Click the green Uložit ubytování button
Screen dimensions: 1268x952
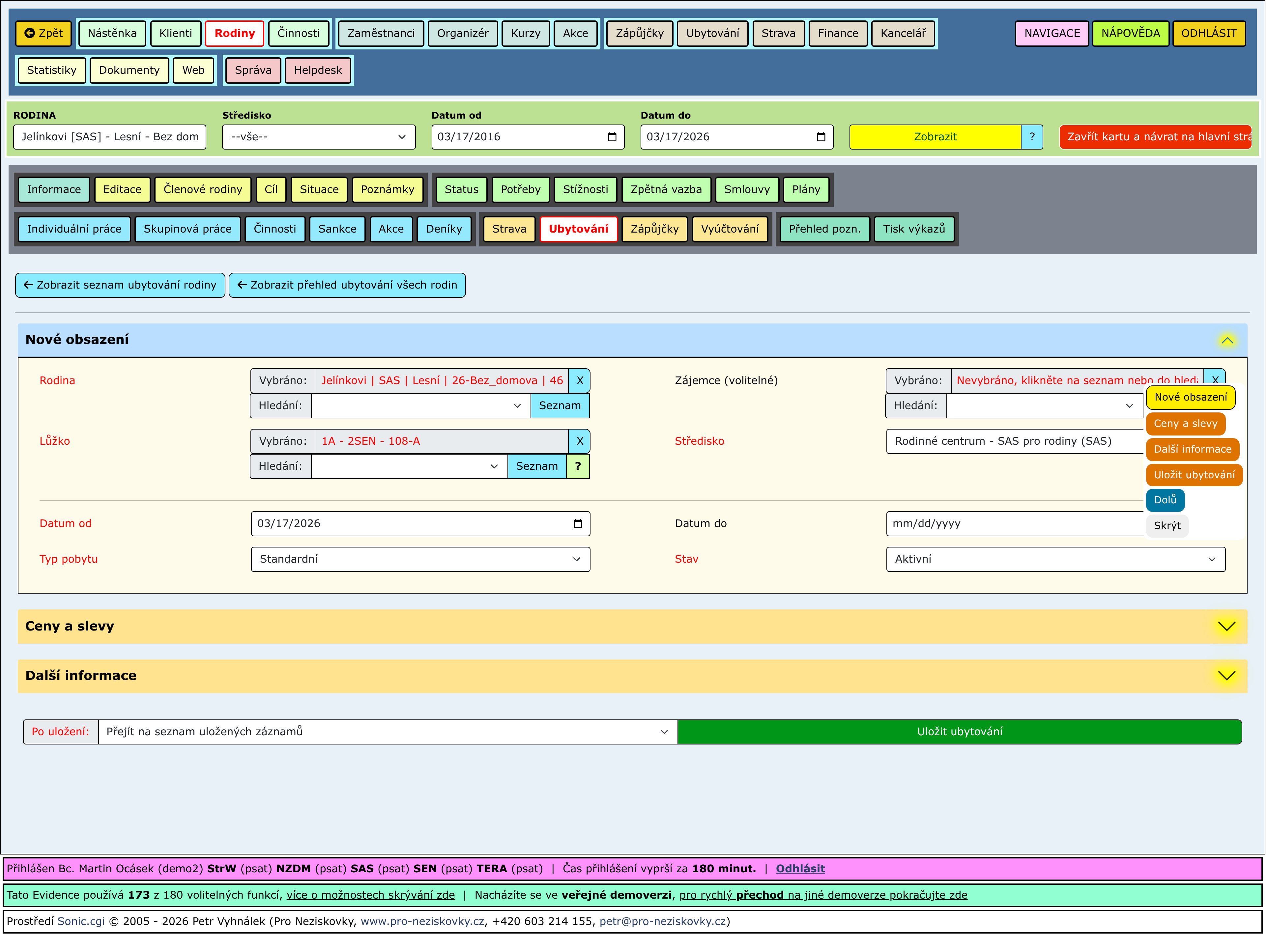[959, 732]
